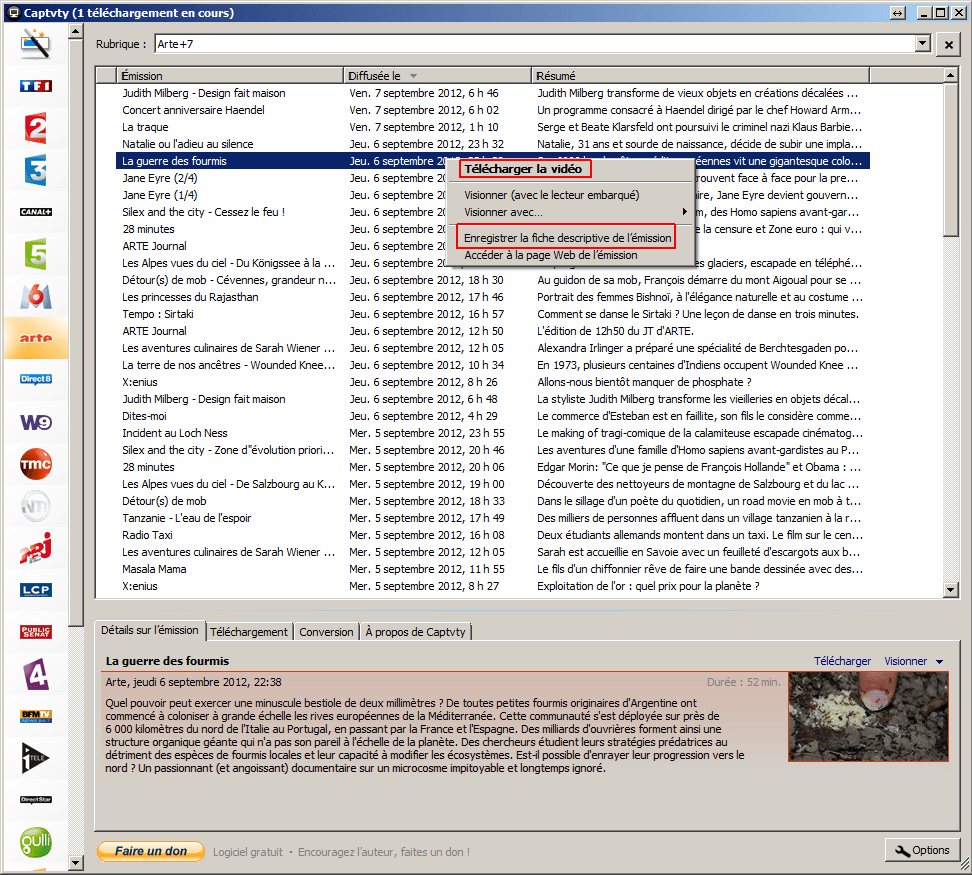Open the À propos de Captvty tab
This screenshot has height=875, width=972.
415,632
